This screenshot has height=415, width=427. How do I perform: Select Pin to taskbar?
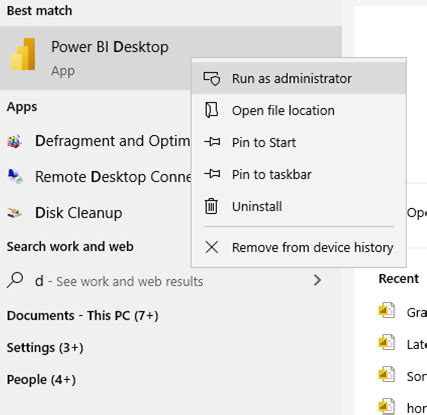coord(299,174)
